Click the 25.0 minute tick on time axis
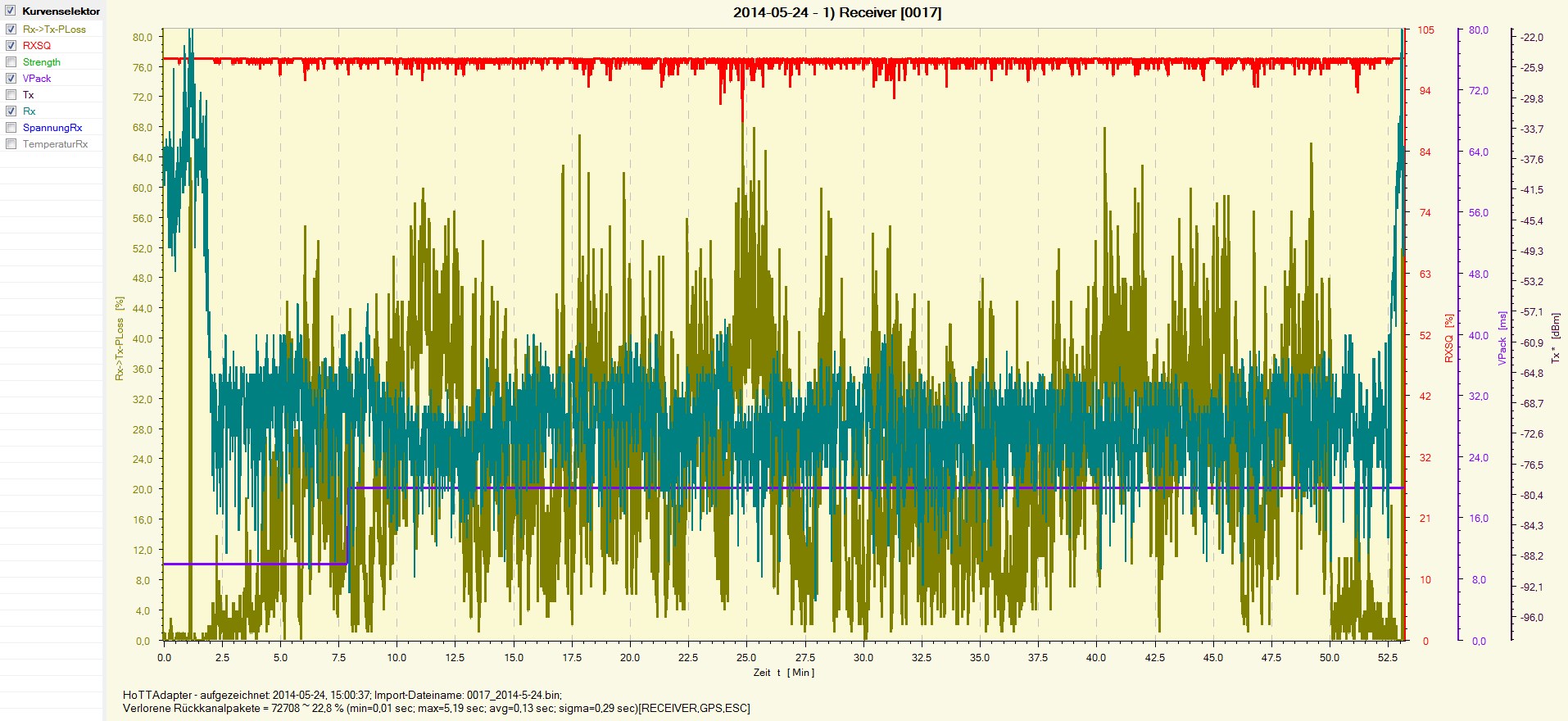This screenshot has width=1568, height=721. [746, 658]
